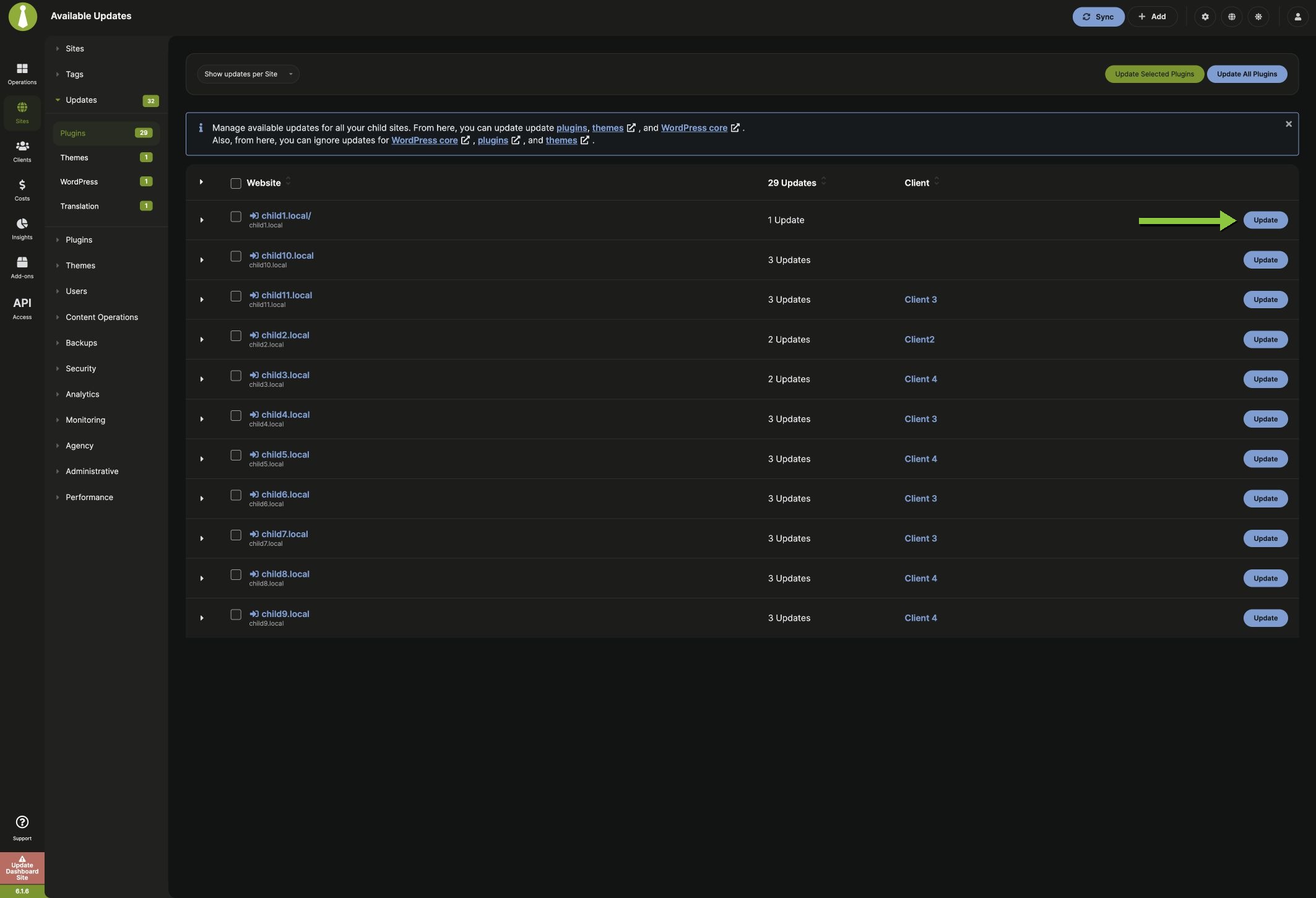This screenshot has width=1316, height=898.
Task: Click the MainWP logo
Action: [23, 16]
